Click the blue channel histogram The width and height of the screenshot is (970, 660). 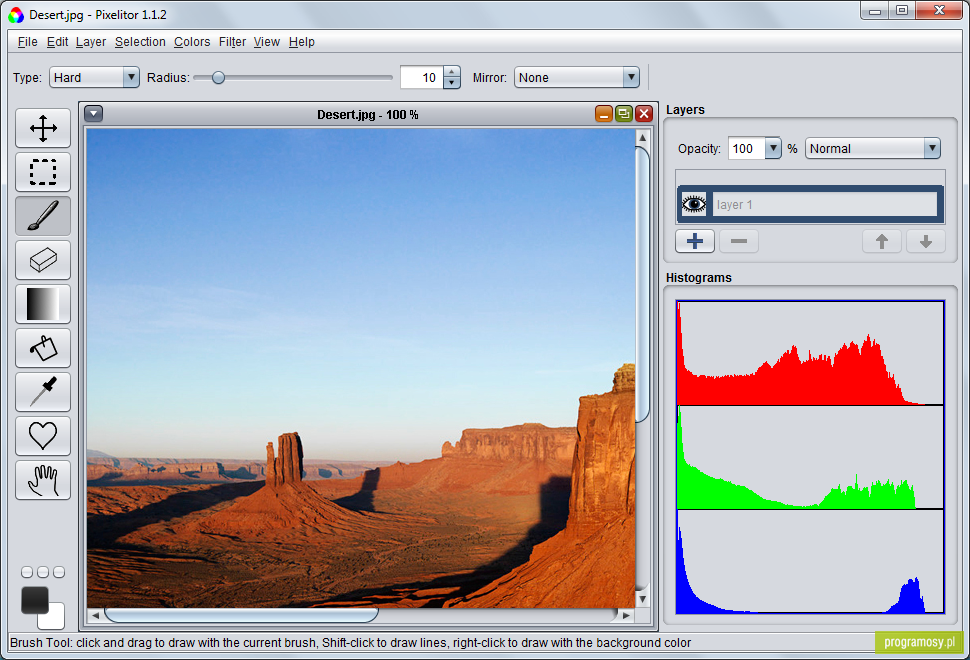coord(810,562)
